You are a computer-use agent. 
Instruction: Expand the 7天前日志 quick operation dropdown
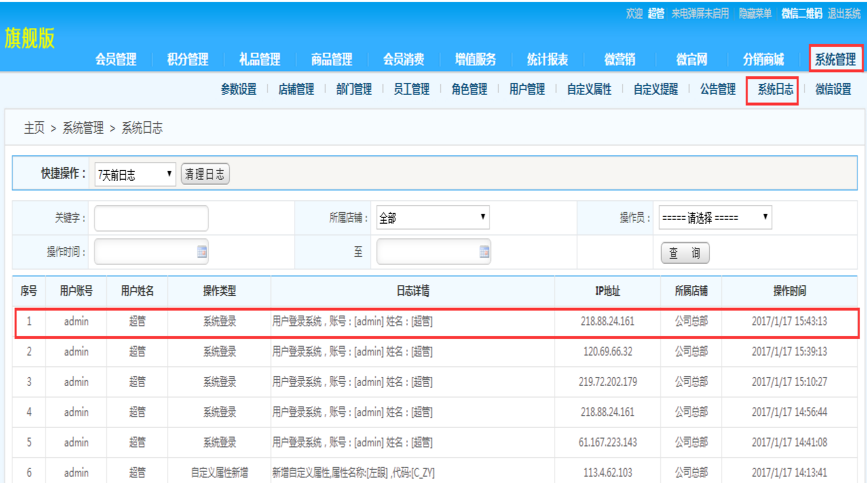(135, 174)
